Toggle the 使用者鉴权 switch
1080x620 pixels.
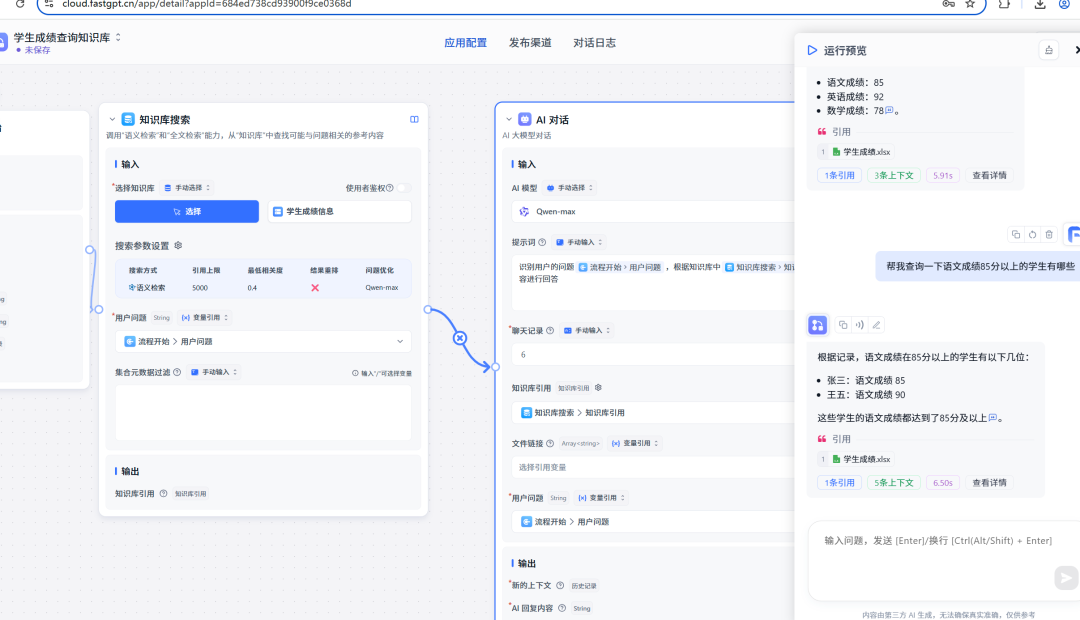click(404, 187)
